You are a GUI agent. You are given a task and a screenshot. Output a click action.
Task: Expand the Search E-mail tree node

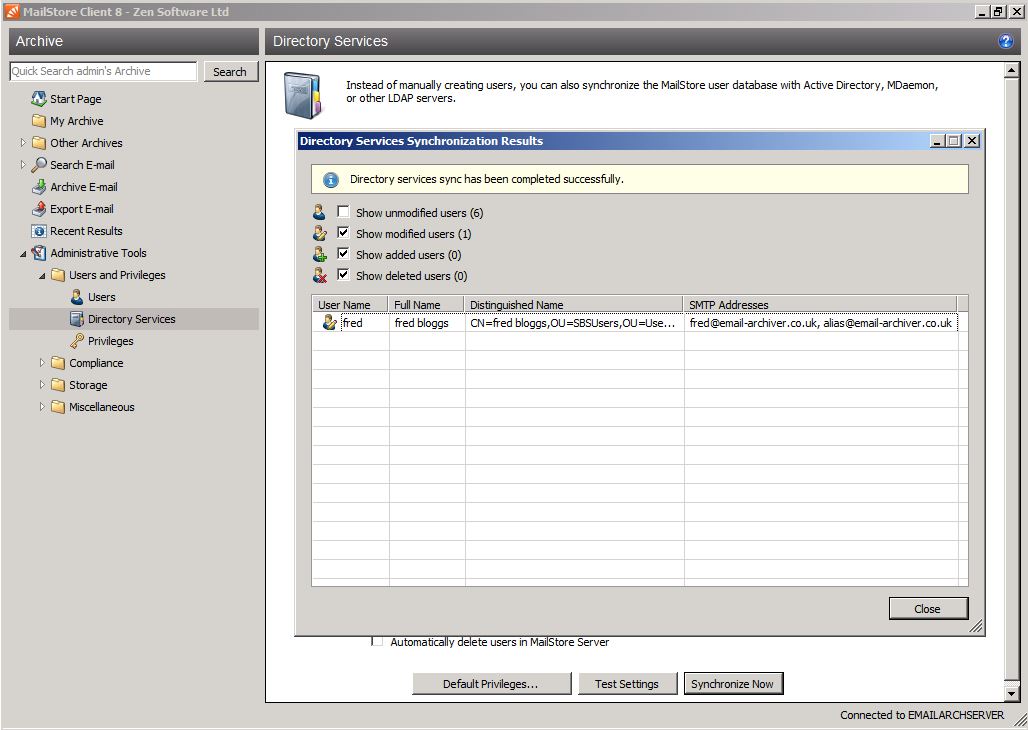pyautogui.click(x=23, y=165)
